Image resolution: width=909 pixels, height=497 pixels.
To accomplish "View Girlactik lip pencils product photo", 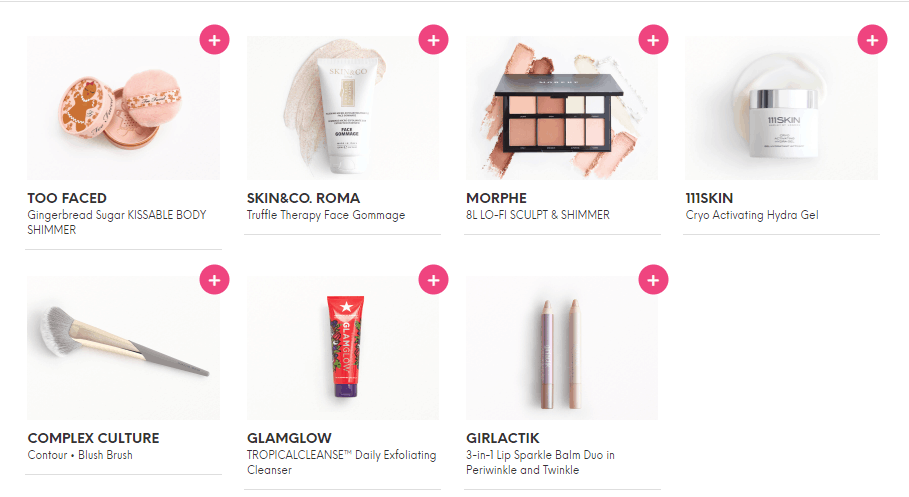I will coord(562,348).
